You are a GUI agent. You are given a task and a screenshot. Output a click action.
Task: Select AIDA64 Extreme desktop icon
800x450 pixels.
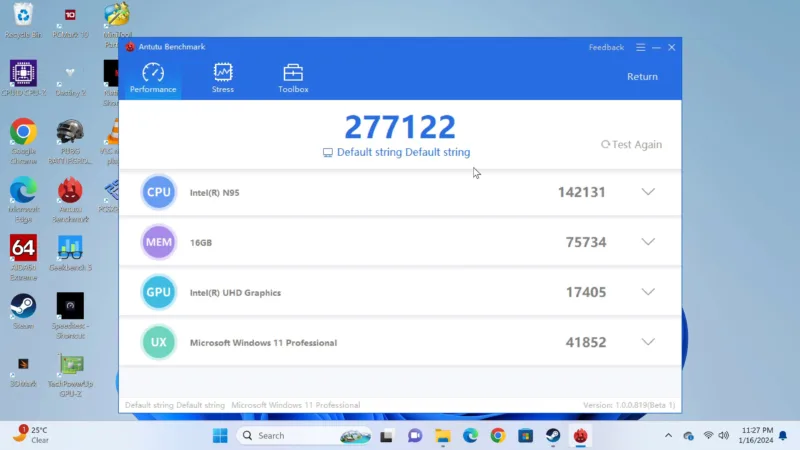(23, 253)
